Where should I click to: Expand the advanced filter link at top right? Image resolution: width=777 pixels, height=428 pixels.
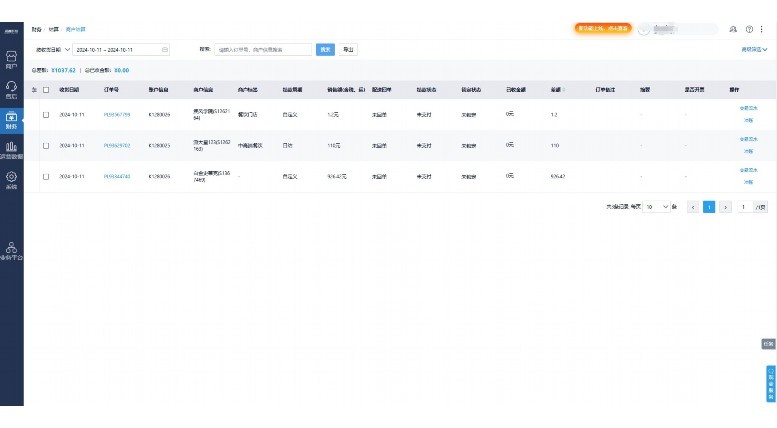(754, 50)
